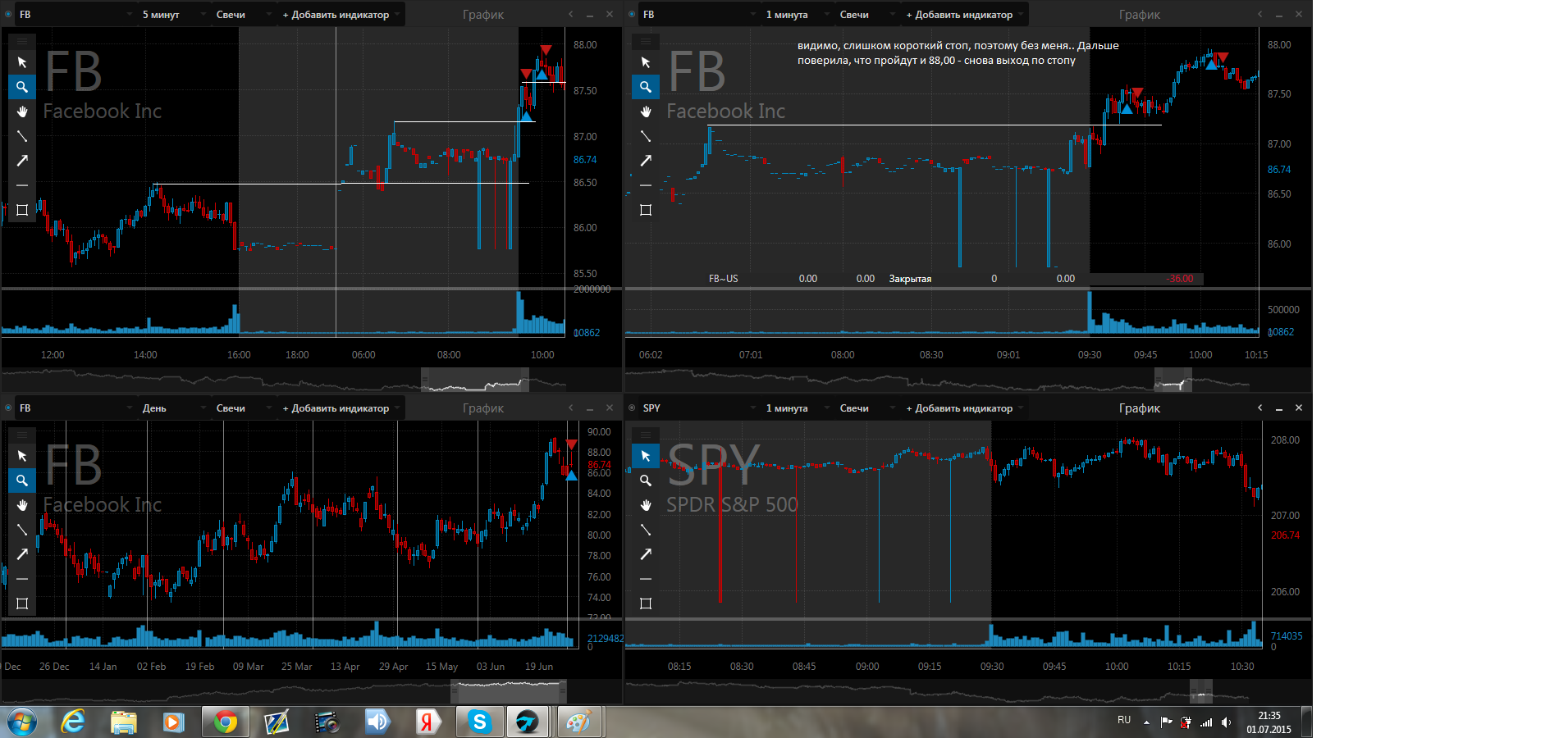
Task: Select the arrow drawing tool in FB 5 минут chart
Action: [x=22, y=161]
